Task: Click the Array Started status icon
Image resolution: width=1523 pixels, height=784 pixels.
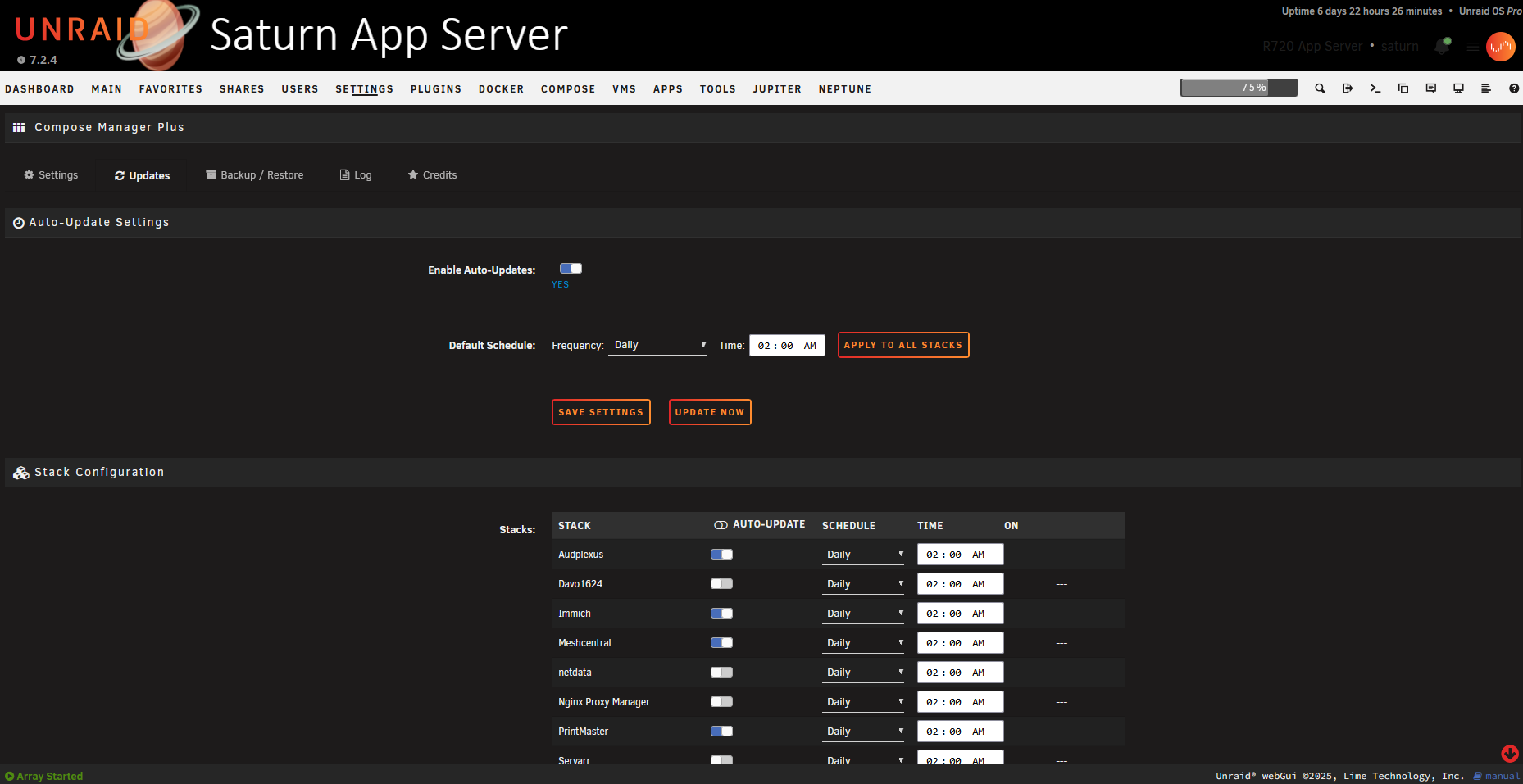Action: click(x=10, y=776)
